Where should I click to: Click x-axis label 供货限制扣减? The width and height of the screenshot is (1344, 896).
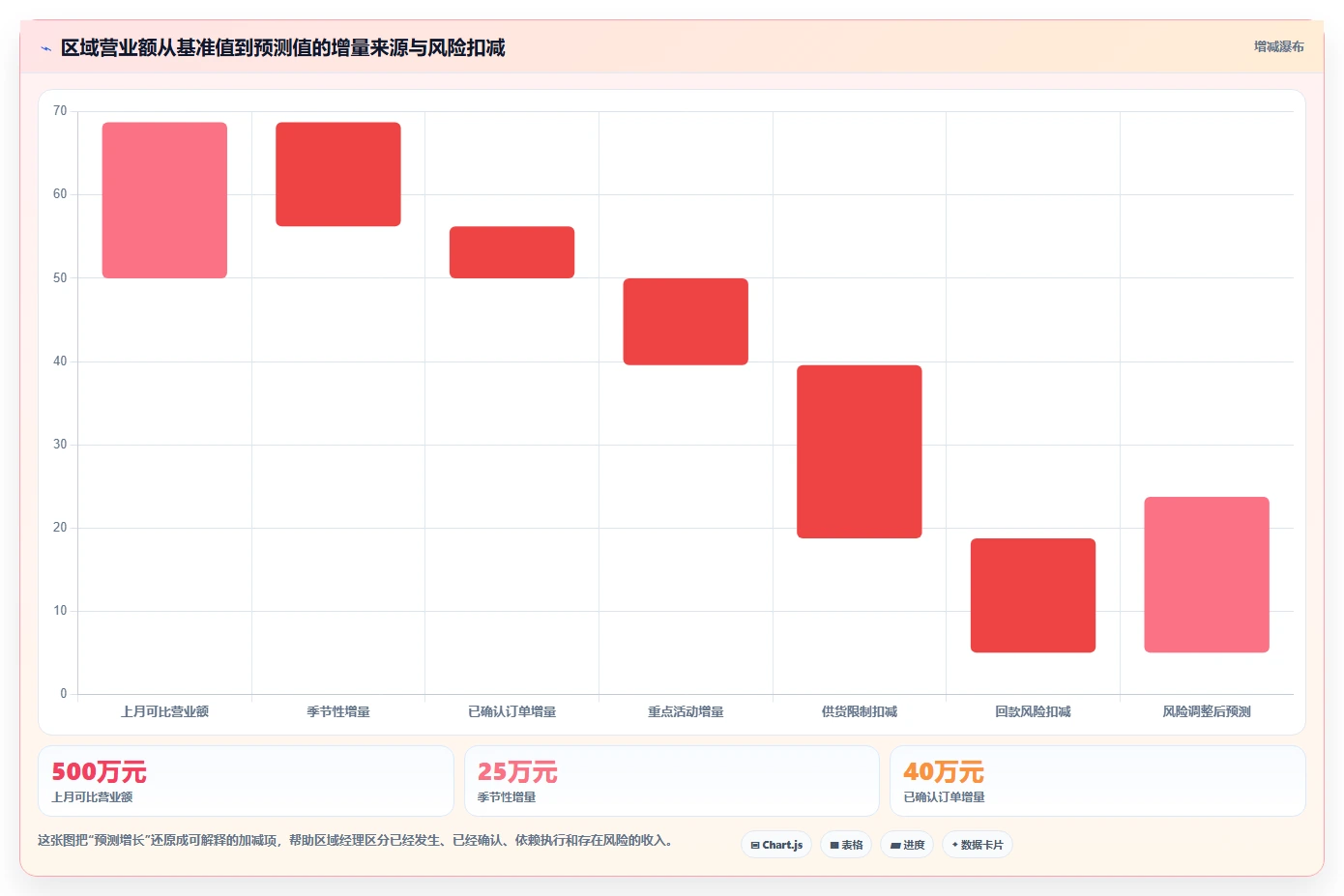click(x=860, y=711)
